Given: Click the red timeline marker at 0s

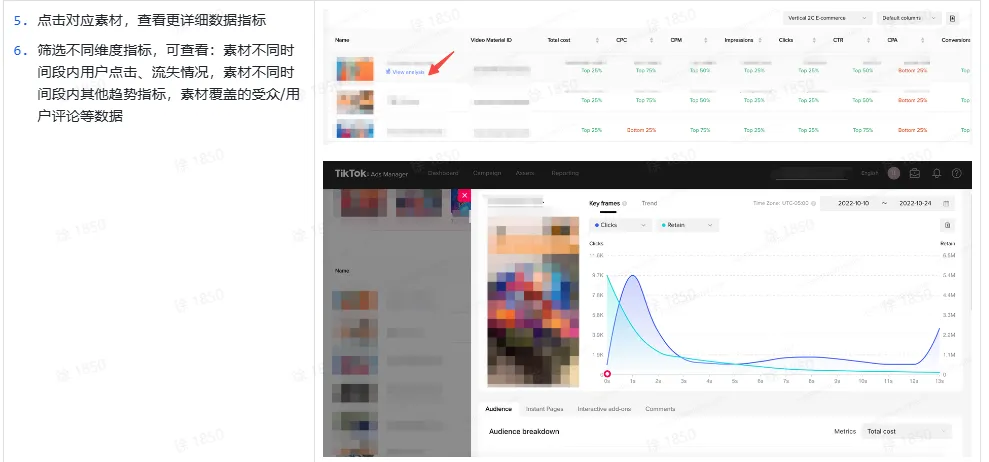Looking at the screenshot, I should pos(607,374).
